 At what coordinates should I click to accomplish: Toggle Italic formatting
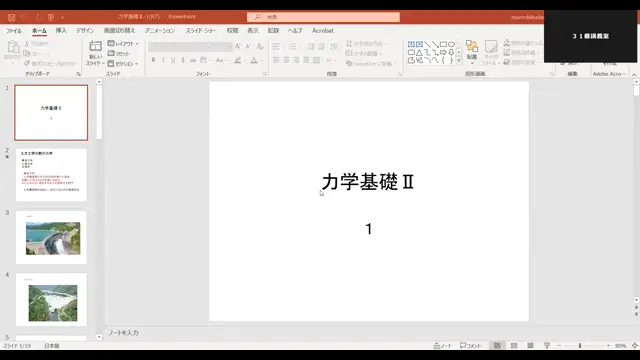coord(163,60)
